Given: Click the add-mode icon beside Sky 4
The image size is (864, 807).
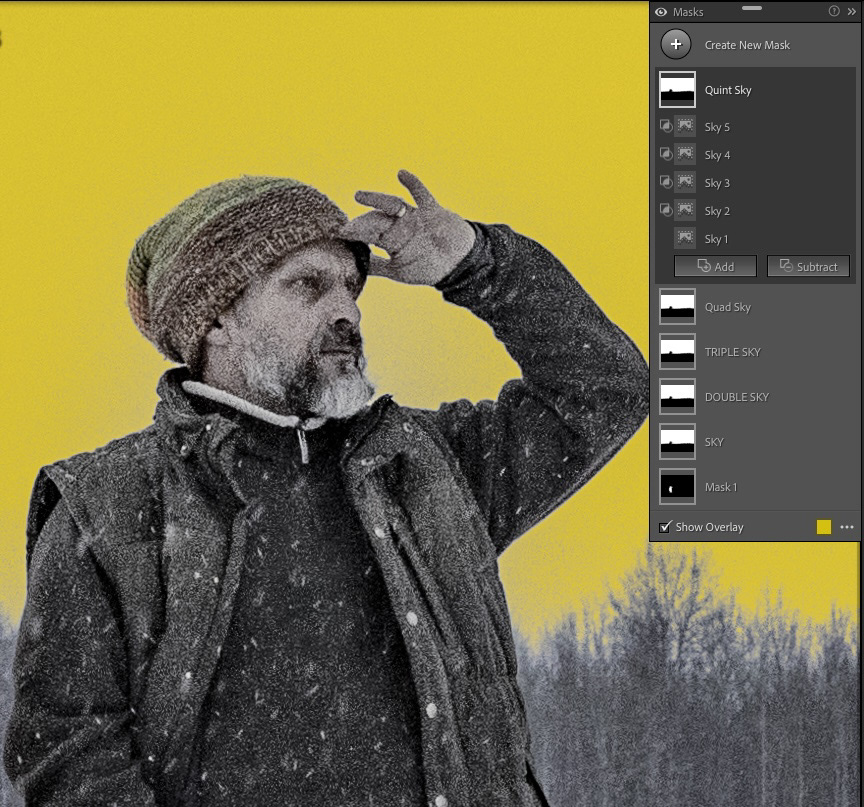Looking at the screenshot, I should (x=666, y=154).
